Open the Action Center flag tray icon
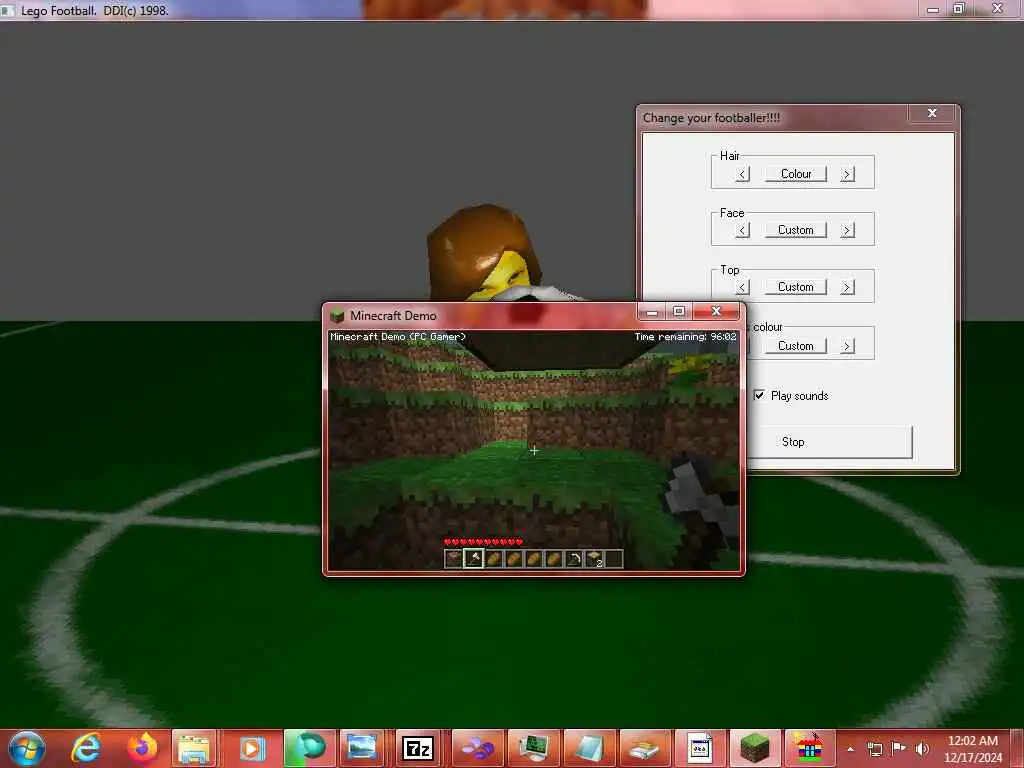The height and width of the screenshot is (768, 1024). point(899,748)
